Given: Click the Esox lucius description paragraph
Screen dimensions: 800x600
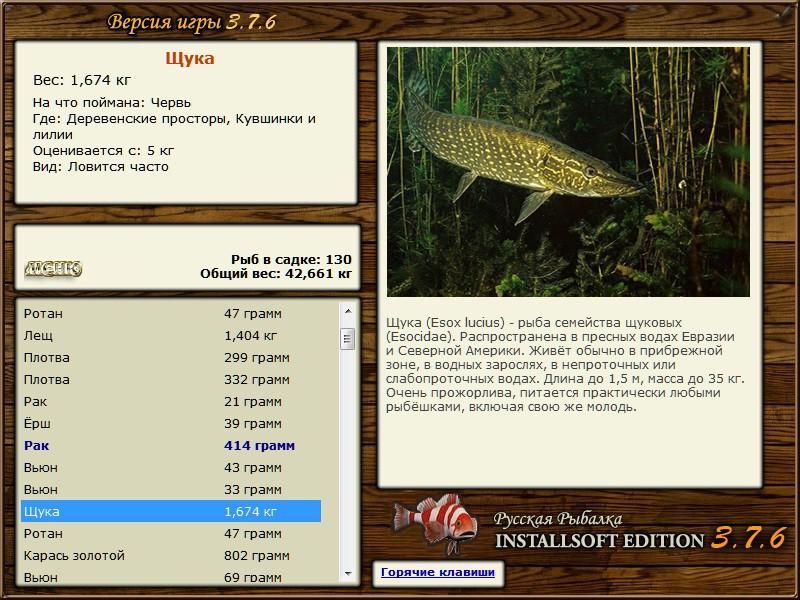Looking at the screenshot, I should click(x=565, y=364).
